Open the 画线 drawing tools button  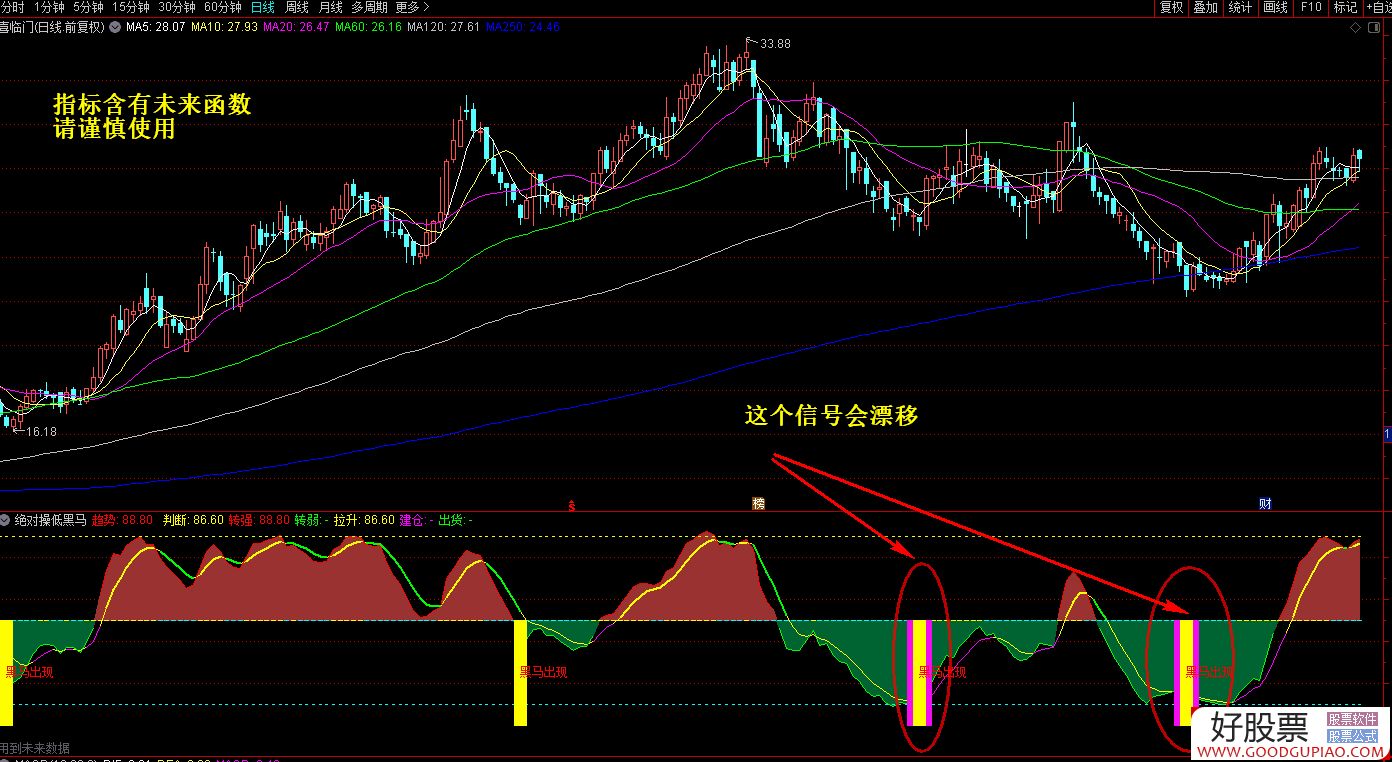(1275, 7)
